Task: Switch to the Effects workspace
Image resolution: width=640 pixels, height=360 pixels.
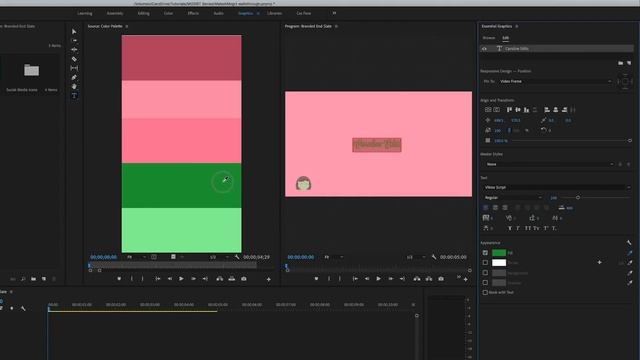Action: point(193,13)
